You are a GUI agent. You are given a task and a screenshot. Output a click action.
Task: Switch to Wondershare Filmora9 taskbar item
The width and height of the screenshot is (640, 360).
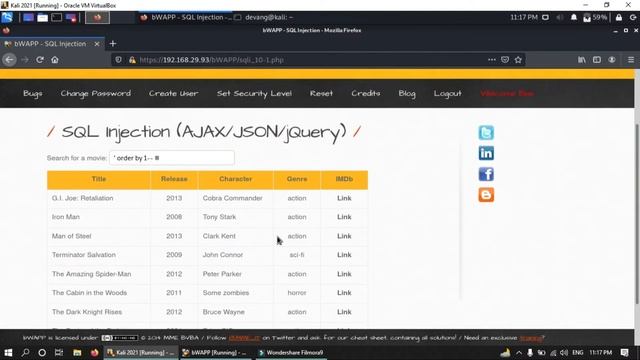(291, 352)
